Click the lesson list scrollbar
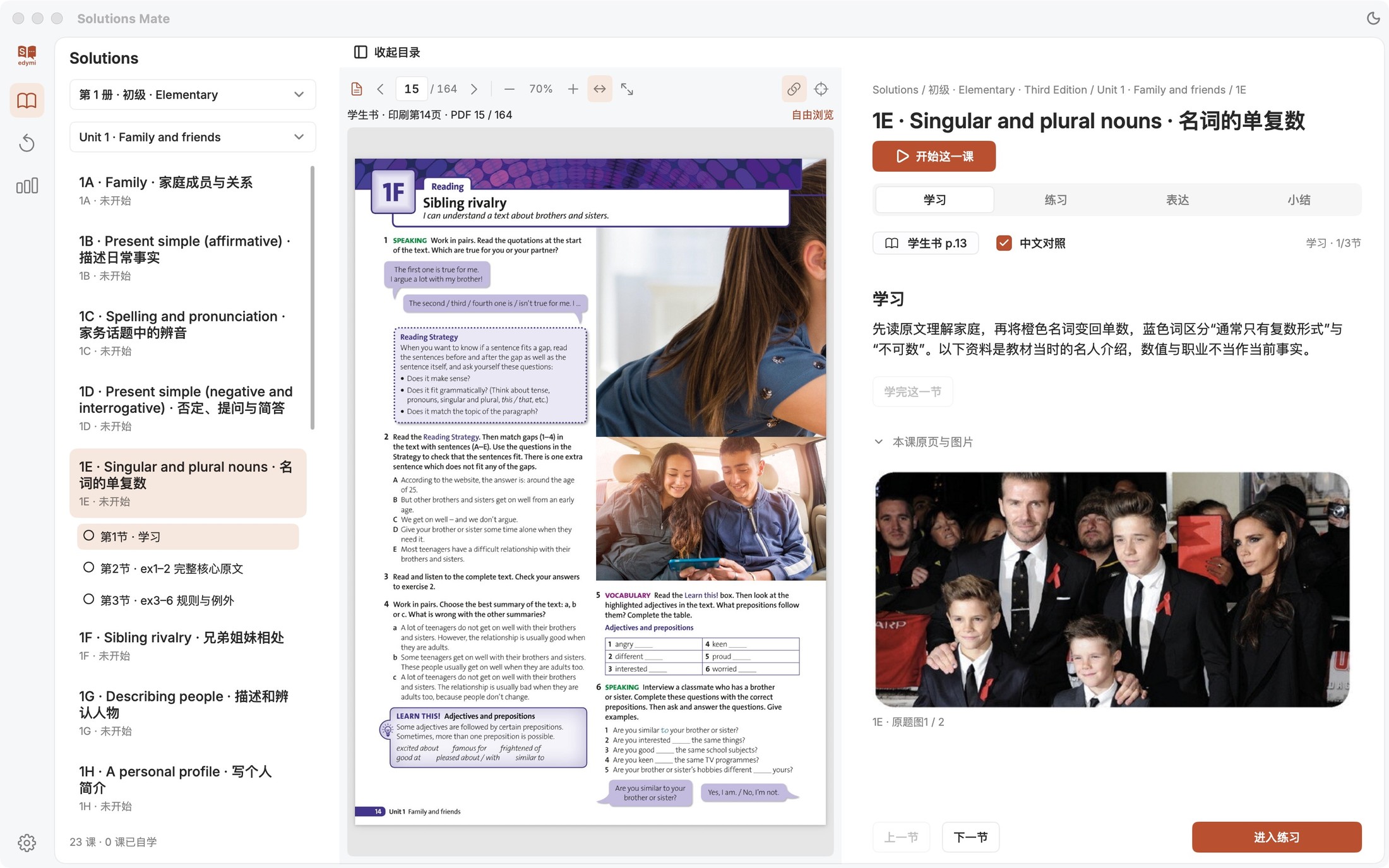This screenshot has height=868, width=1389. coord(313,297)
